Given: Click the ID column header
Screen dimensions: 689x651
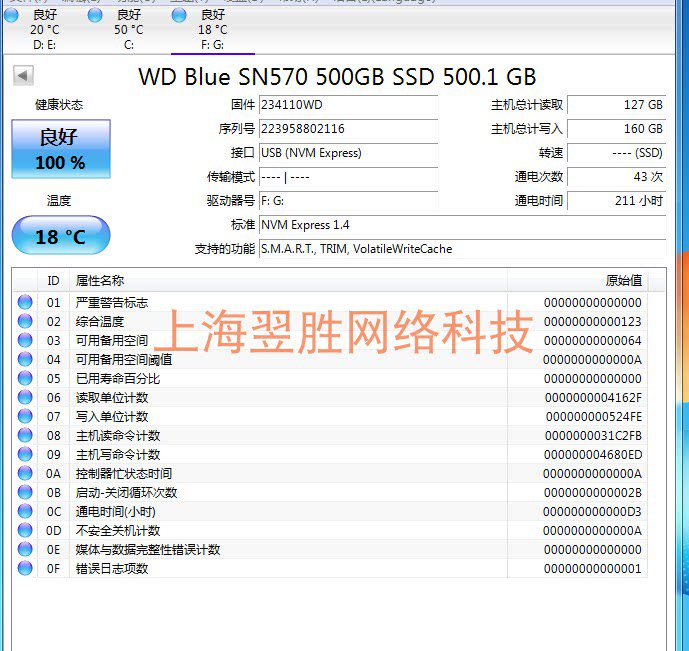Looking at the screenshot, I should tap(54, 280).
